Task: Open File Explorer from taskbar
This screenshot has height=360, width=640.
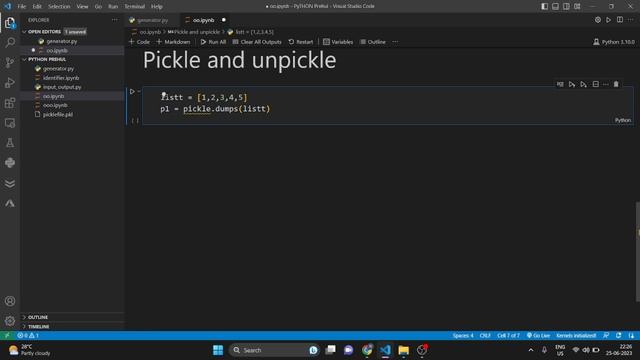Action: [x=403, y=350]
